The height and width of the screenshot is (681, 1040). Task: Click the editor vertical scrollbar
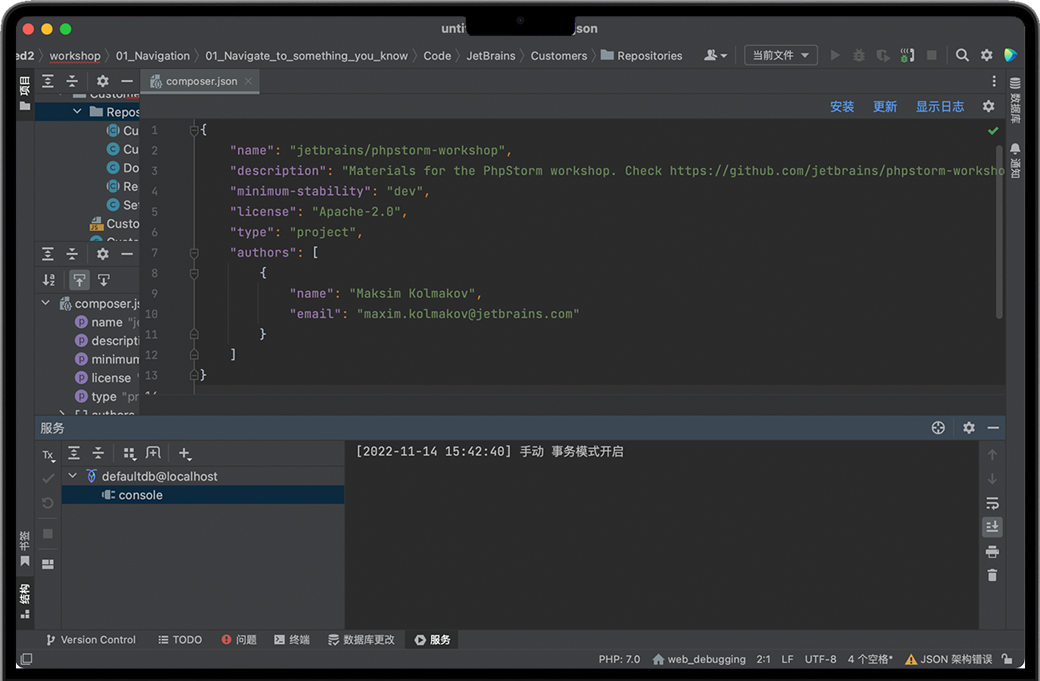click(x=1000, y=230)
